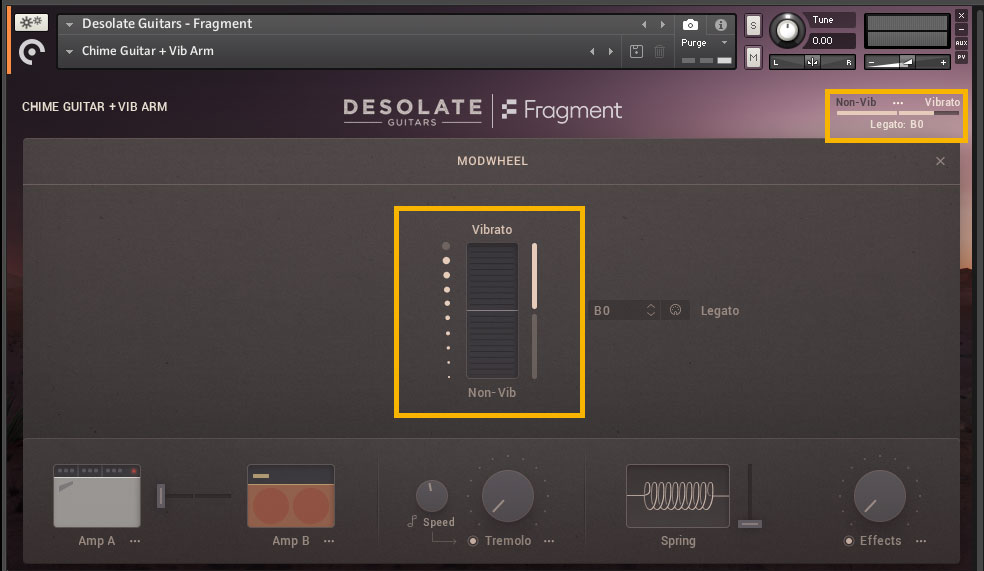The width and height of the screenshot is (984, 571).
Task: Click the camera snapshot view icon
Action: (690, 24)
